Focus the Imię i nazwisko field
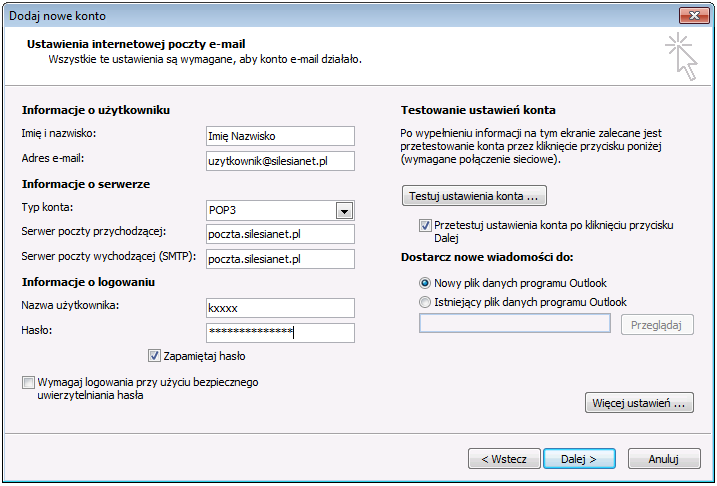The width and height of the screenshot is (717, 486). [279, 135]
